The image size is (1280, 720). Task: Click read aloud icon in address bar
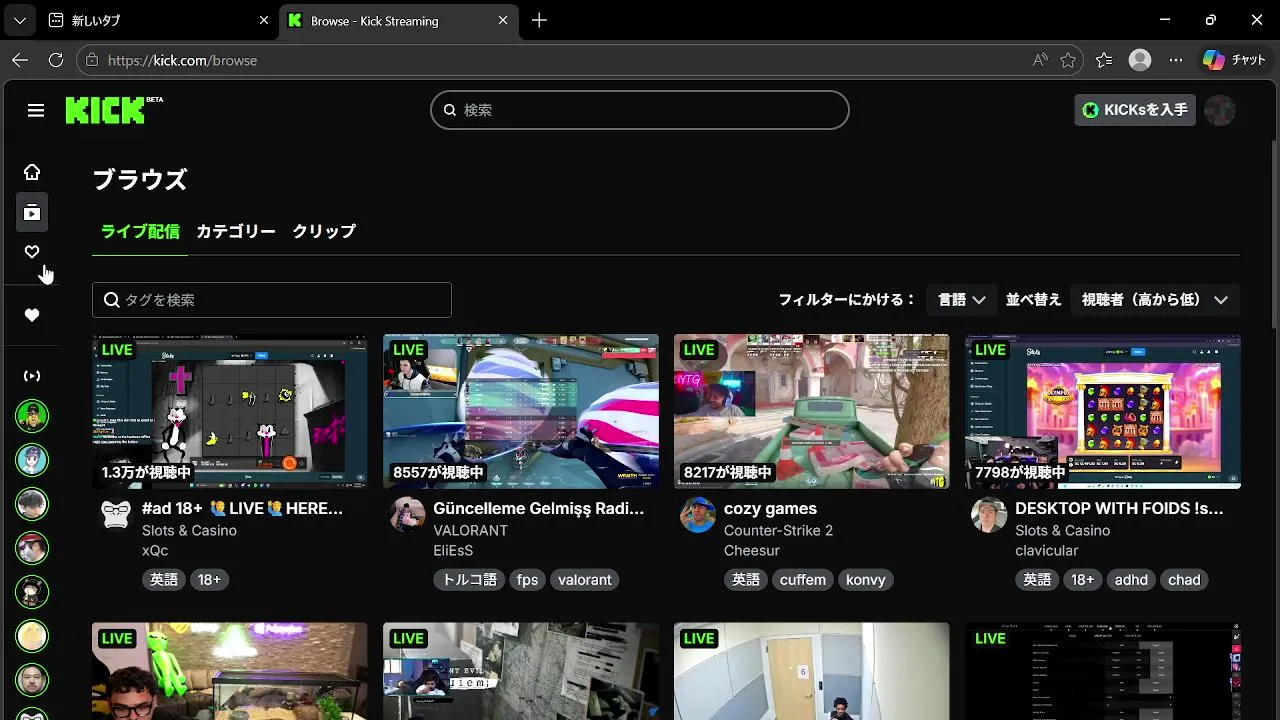coord(1040,60)
